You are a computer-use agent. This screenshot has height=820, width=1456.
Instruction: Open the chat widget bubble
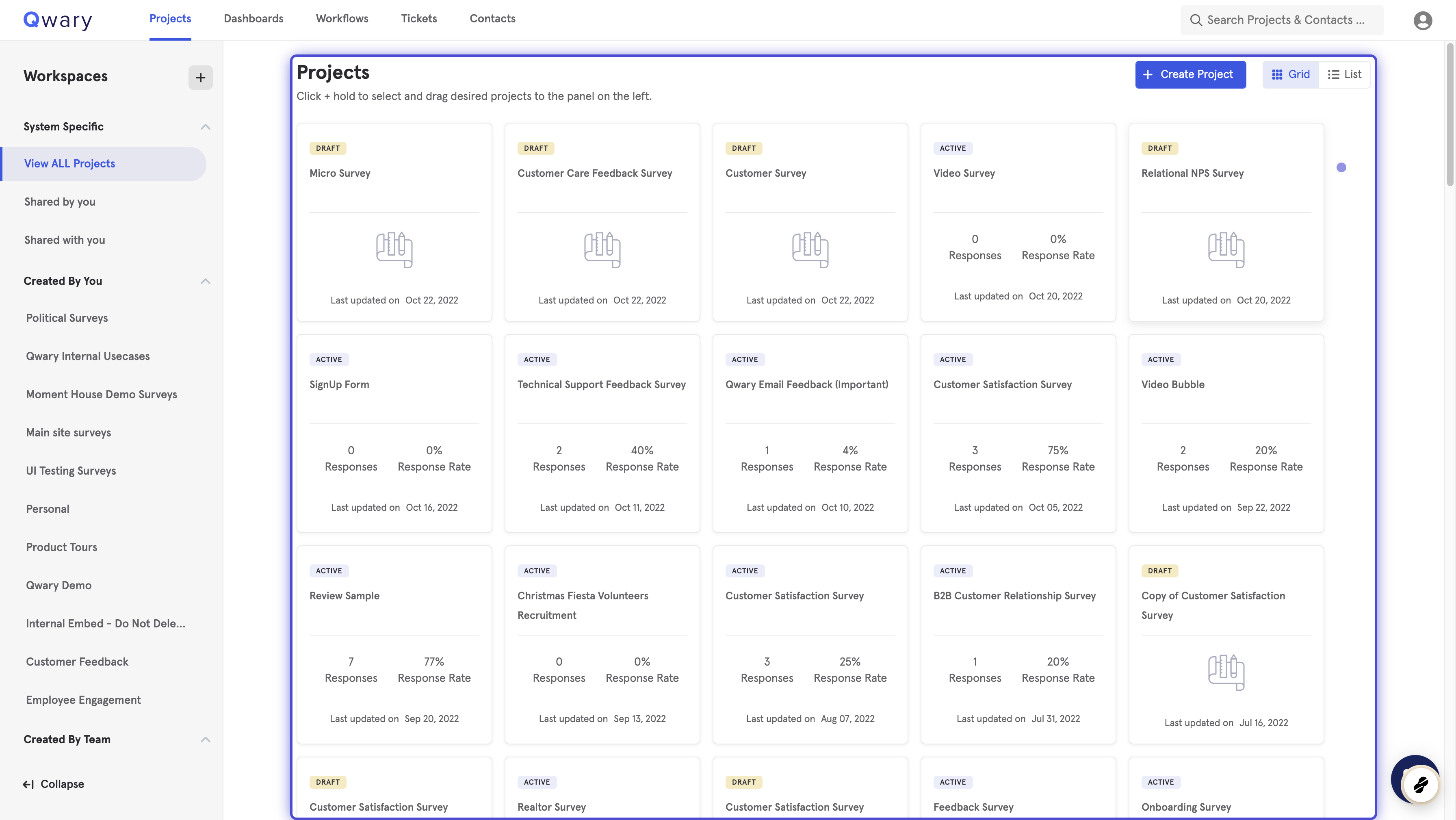[1420, 784]
